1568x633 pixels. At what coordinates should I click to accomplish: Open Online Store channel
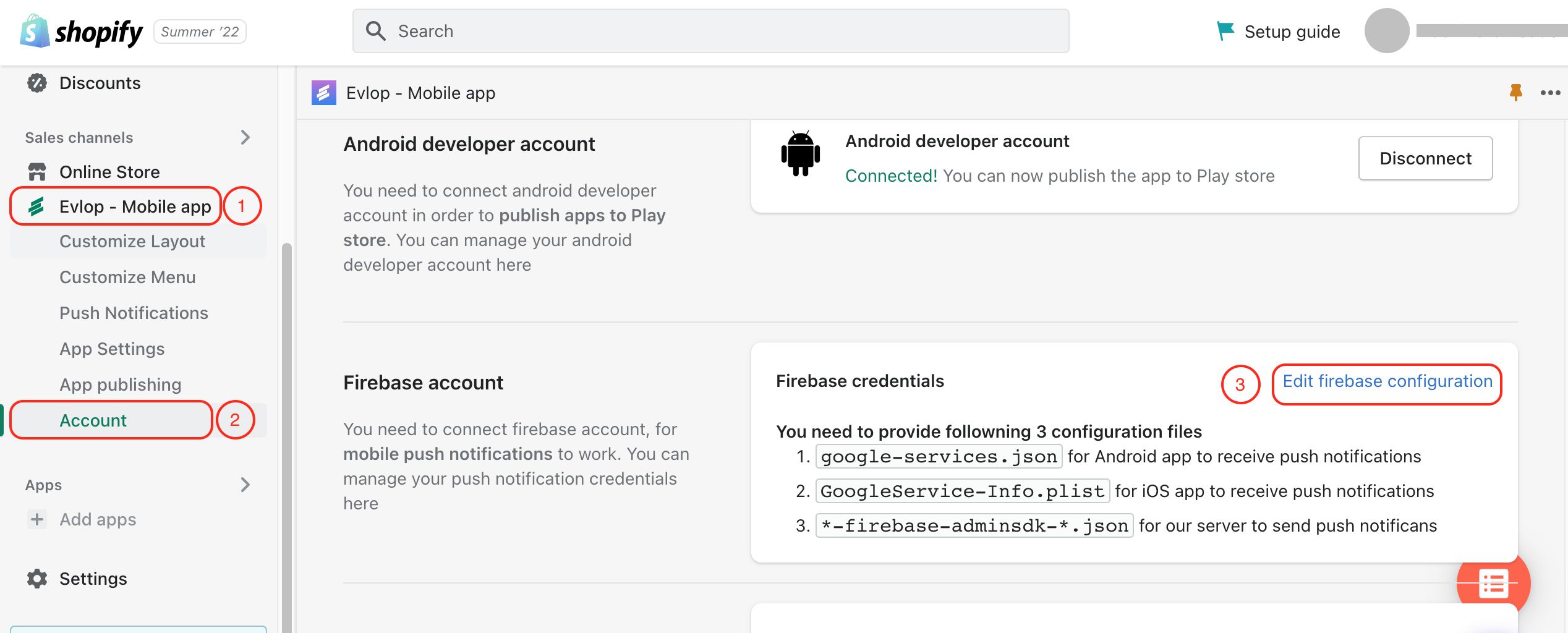[x=109, y=172]
